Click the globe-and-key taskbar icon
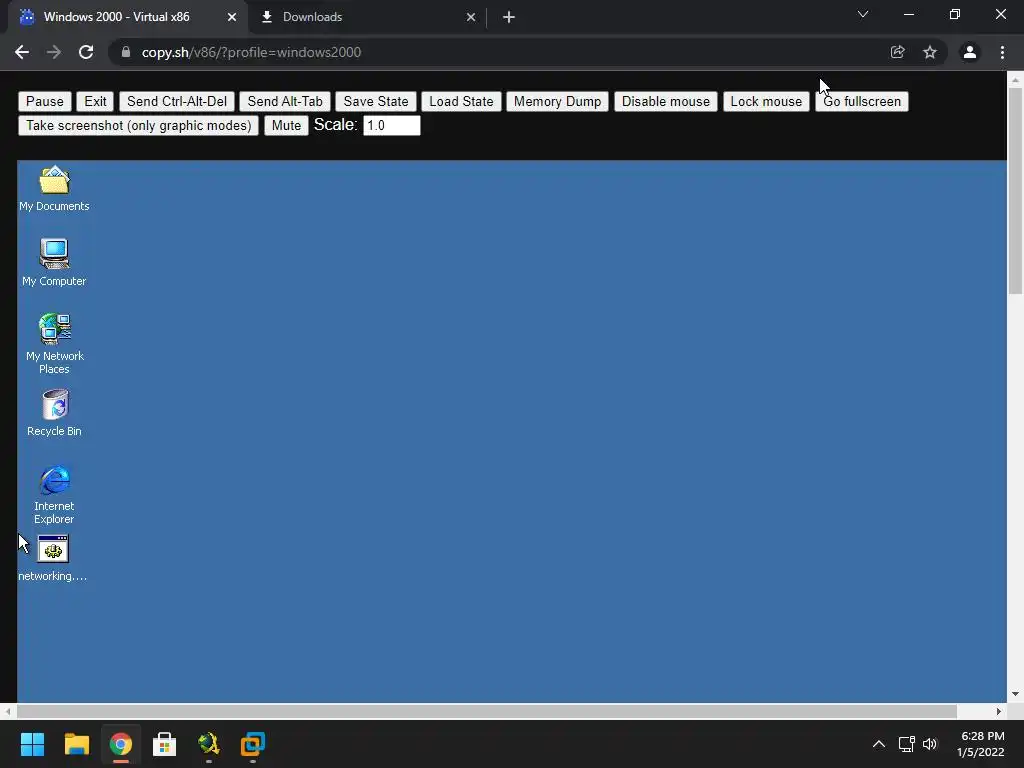The image size is (1024, 768). tap(209, 744)
